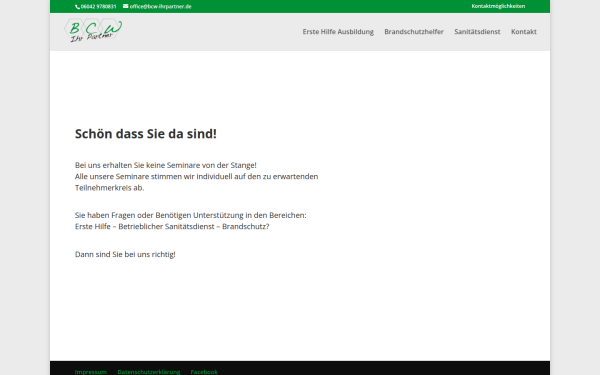This screenshot has height=375, width=600.
Task: Navigate to the Kontakt page
Action: tap(524, 32)
